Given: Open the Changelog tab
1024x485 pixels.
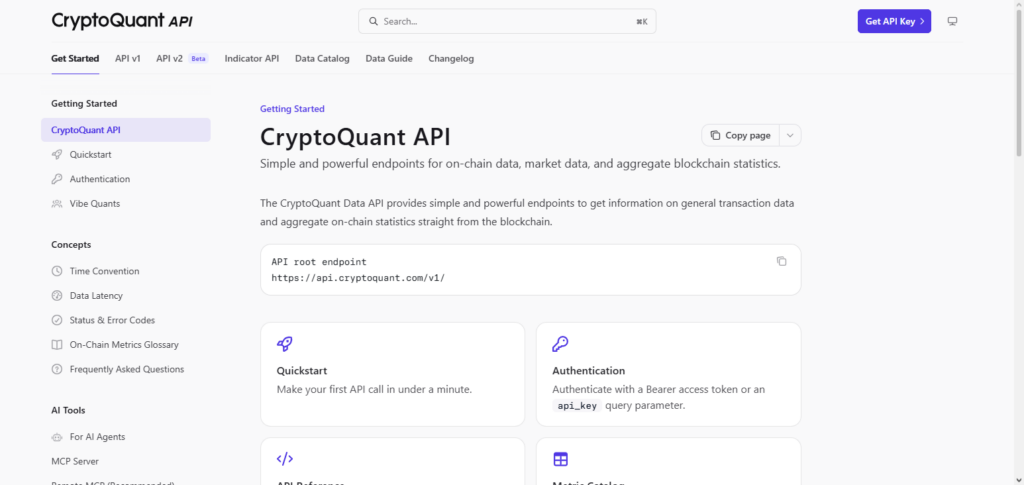Looking at the screenshot, I should (x=451, y=59).
